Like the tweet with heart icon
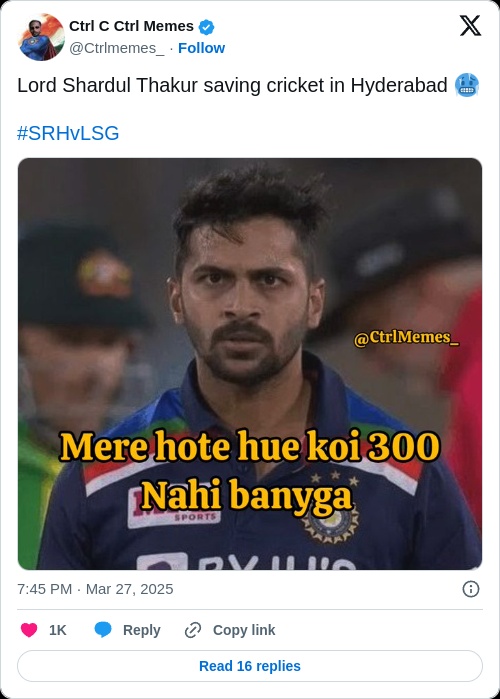The image size is (500, 699). point(29,630)
